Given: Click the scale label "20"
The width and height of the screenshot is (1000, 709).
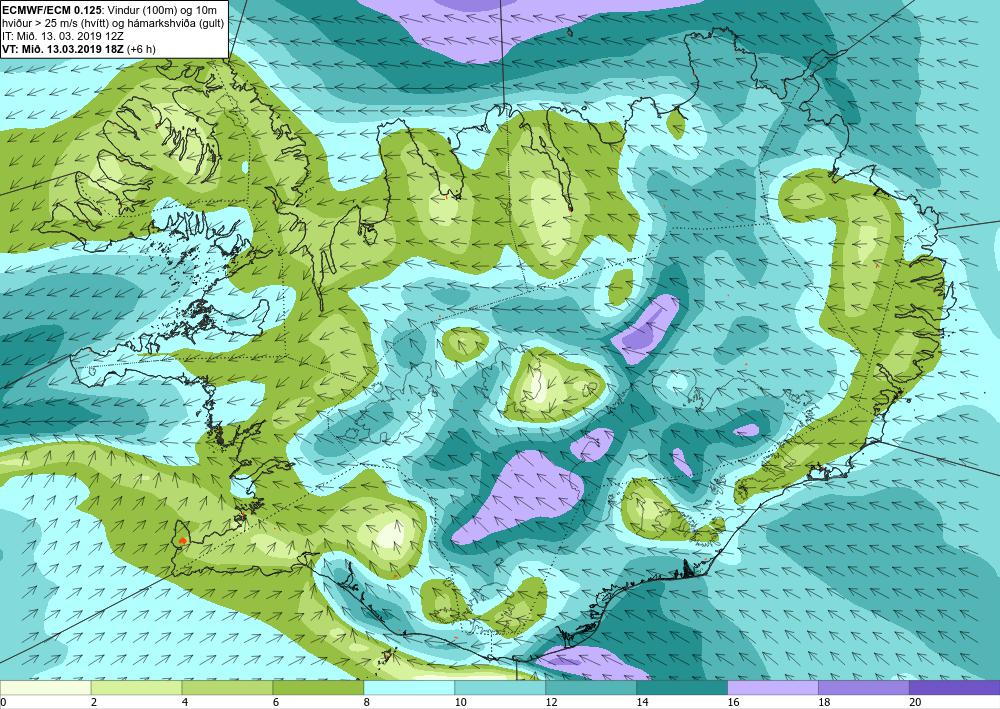Looking at the screenshot, I should click(915, 703).
